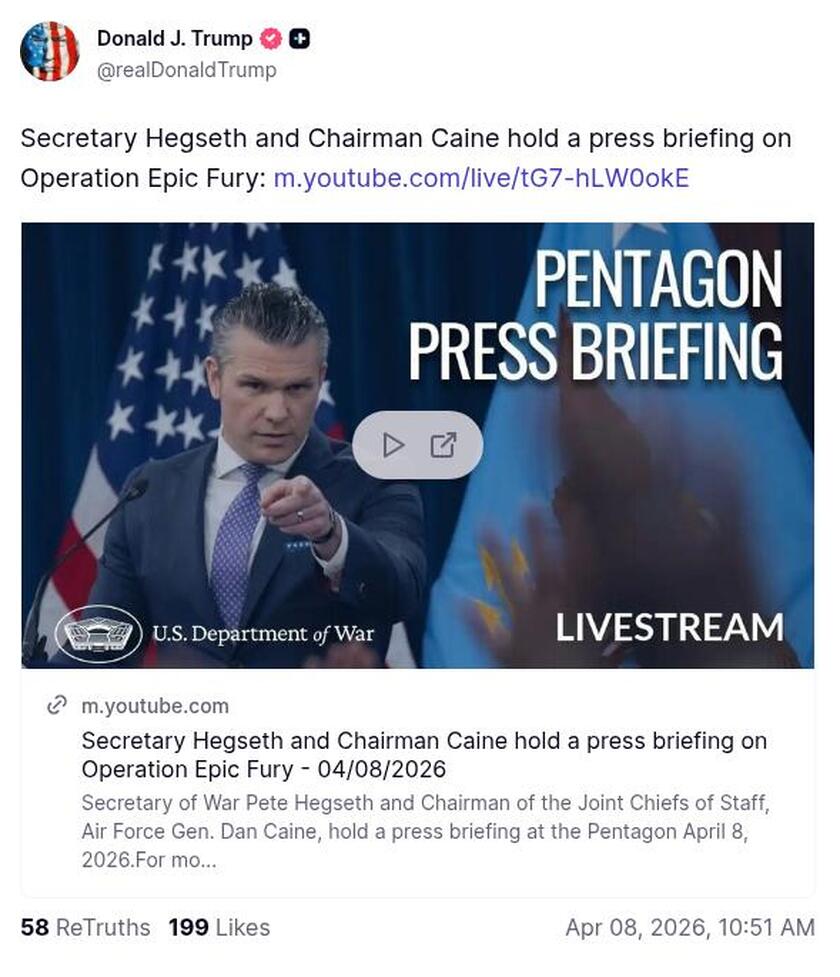This screenshot has height=977, width=840.
Task: Click the card description about Gen. Dan Caine
Action: pos(426,831)
